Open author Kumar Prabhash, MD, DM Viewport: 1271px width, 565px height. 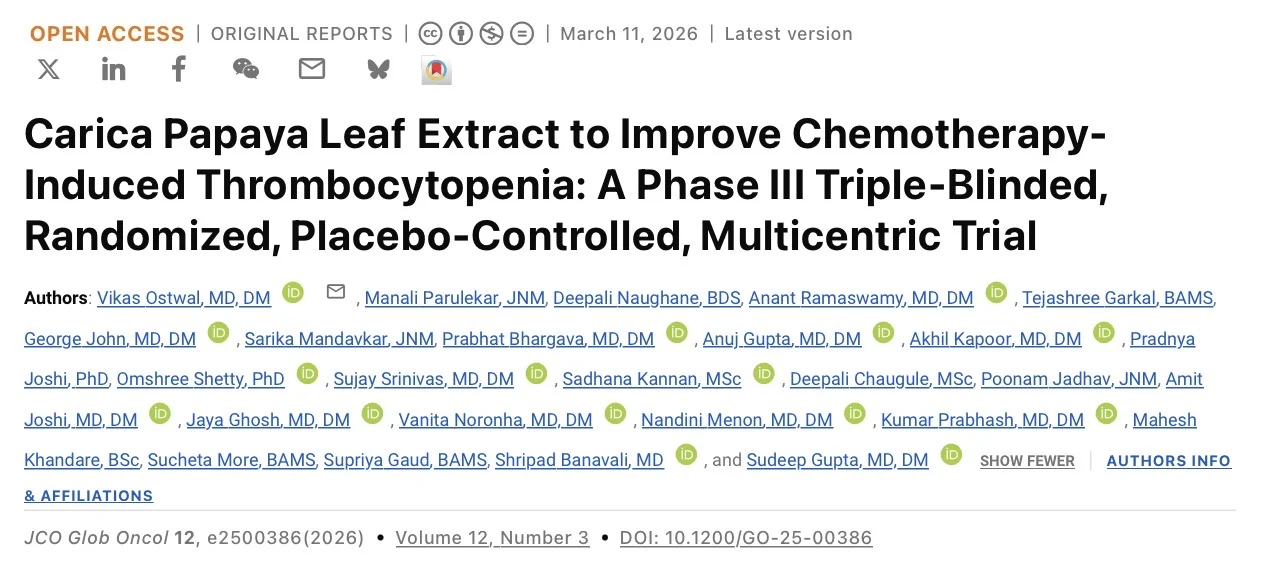coord(982,420)
